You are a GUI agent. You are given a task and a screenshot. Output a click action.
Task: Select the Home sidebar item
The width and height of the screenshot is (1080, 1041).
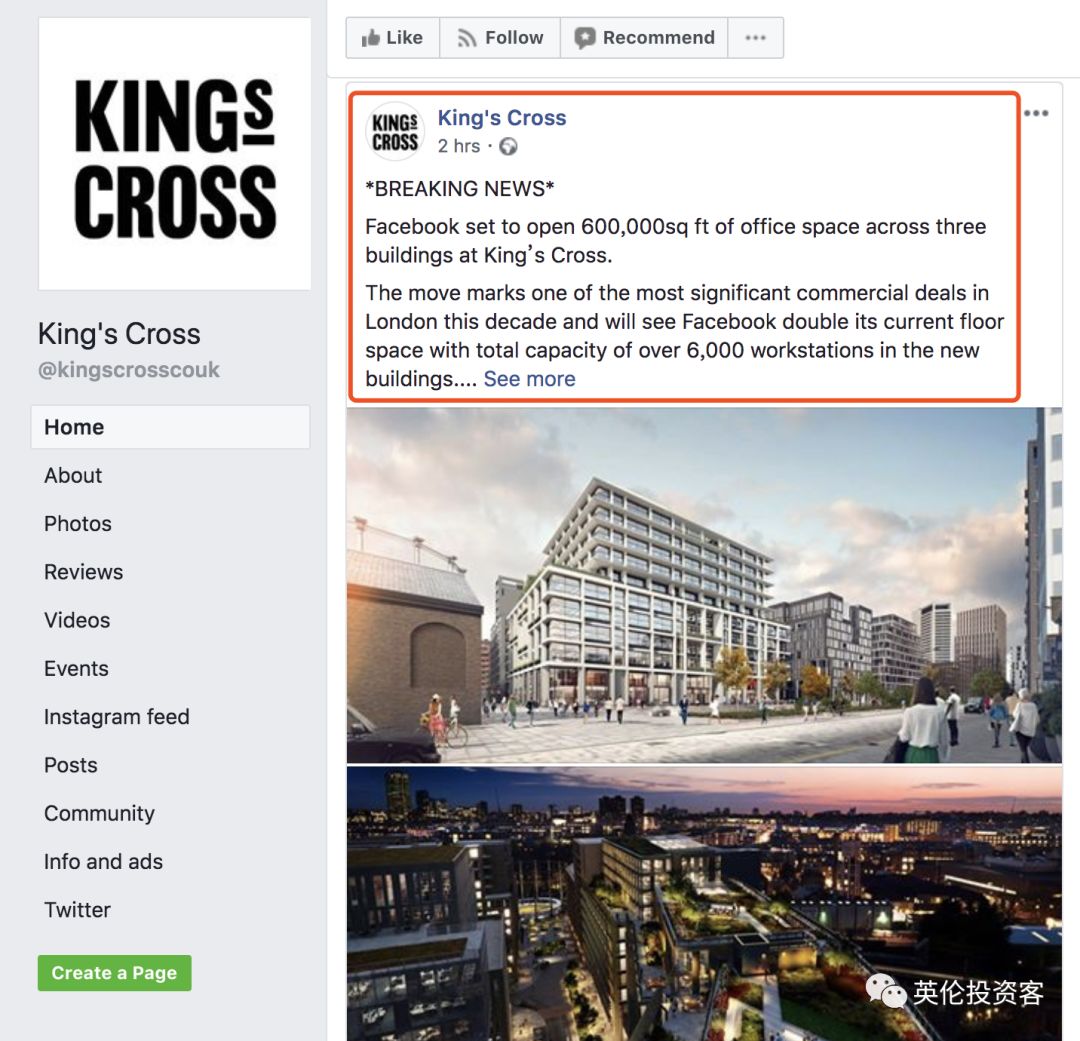(x=170, y=427)
